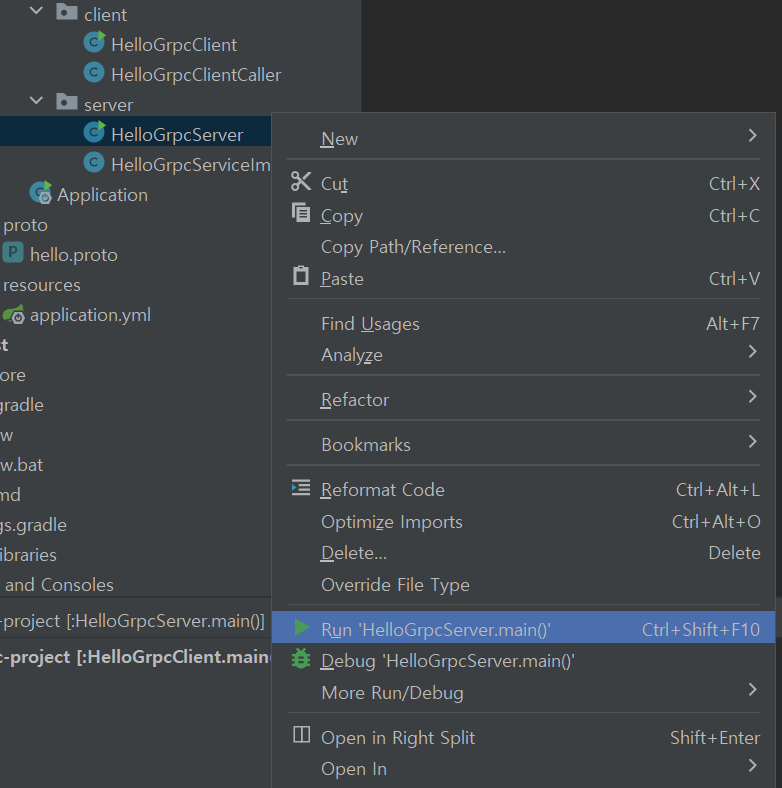
Task: Click the server folder label
Action: [x=108, y=105]
